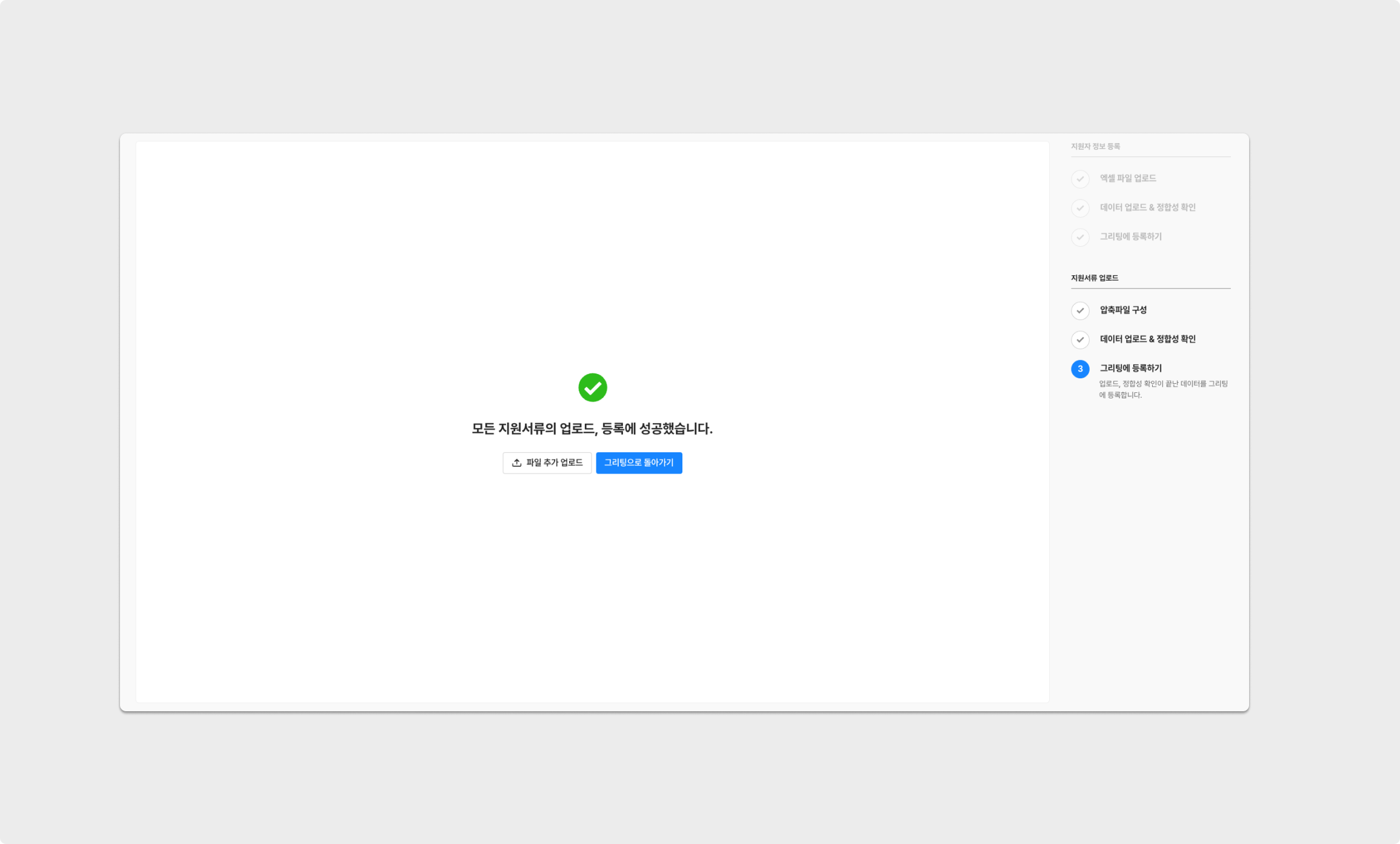This screenshot has width=1400, height=844.
Task: Select the grayed 데이터 업로드 & 정합성 확인 step label in the top section
Action: coord(1147,207)
